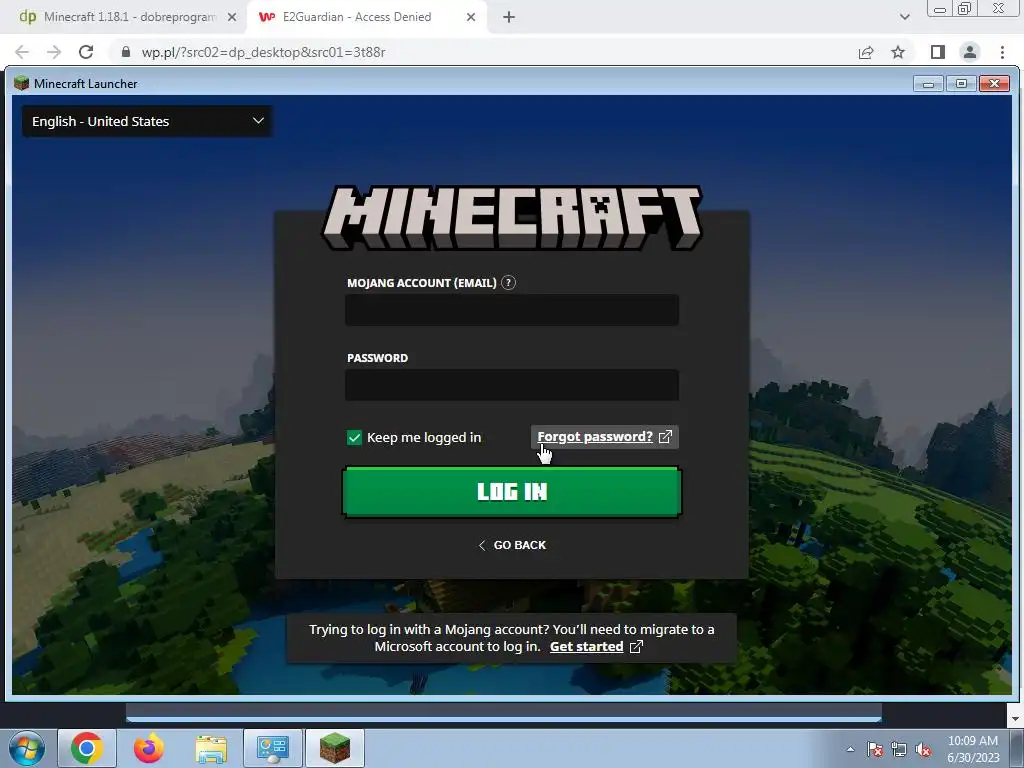Share this page from the address bar
The width and height of the screenshot is (1024, 768).
[866, 52]
